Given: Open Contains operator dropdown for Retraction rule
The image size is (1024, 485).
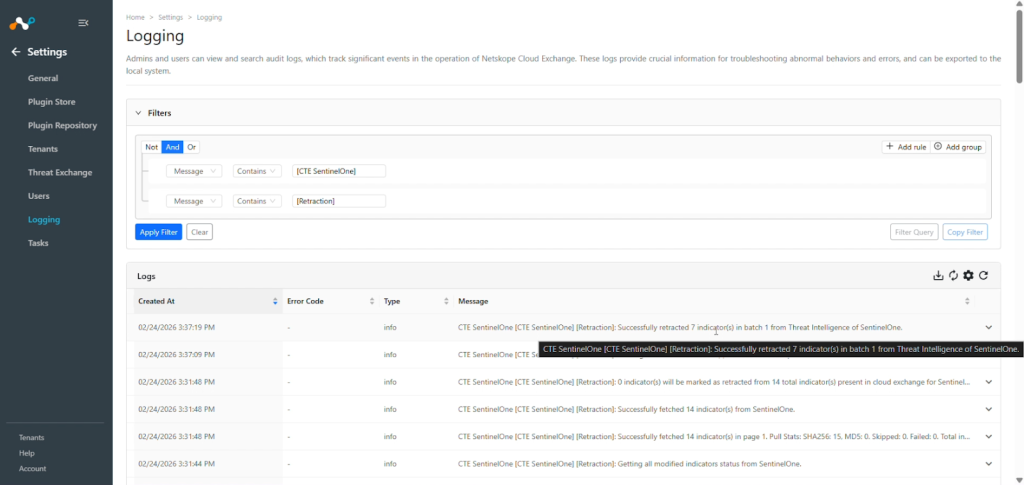Looking at the screenshot, I should pyautogui.click(x=257, y=201).
